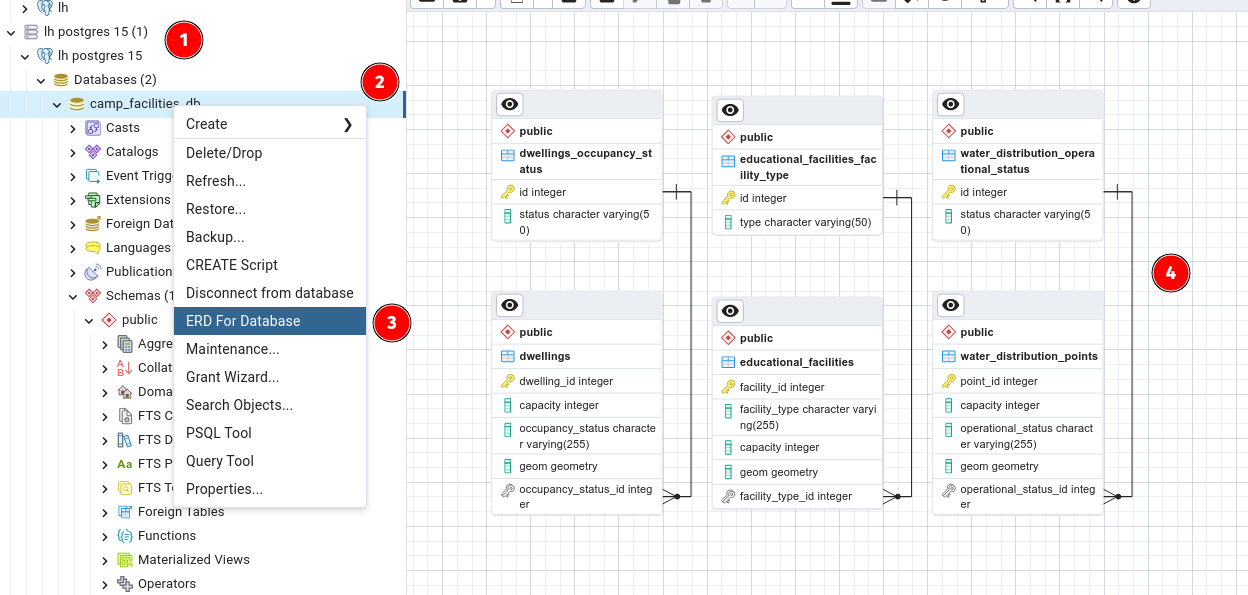Click the Materialized Views icon
The height and width of the screenshot is (595, 1248).
coord(125,560)
